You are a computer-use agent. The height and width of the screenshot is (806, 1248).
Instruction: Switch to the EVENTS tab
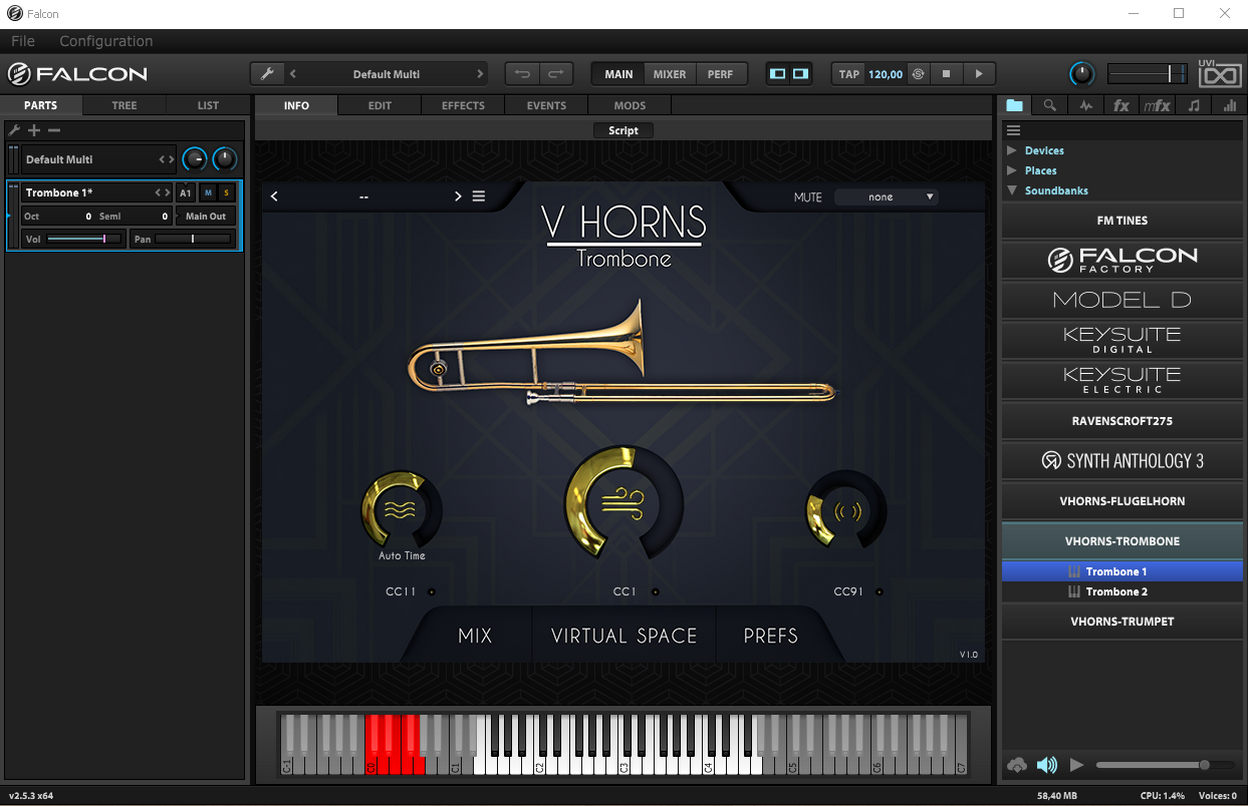(546, 105)
